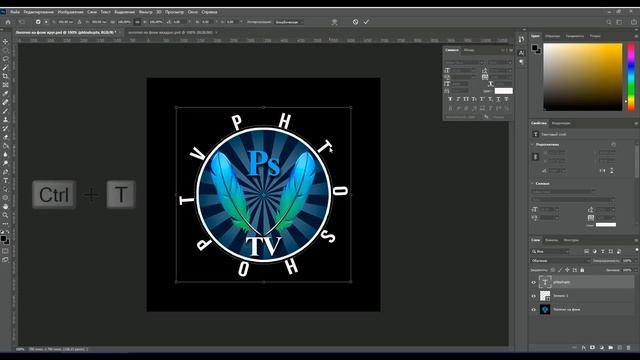Click the layer style fx icon
The image size is (640, 360).
click(x=584, y=348)
